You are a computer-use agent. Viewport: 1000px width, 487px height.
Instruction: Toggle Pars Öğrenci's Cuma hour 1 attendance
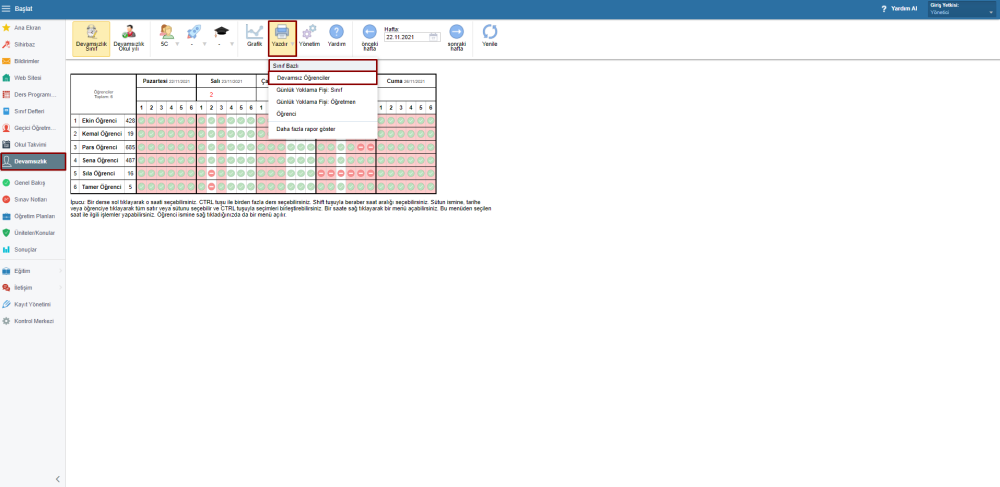[x=381, y=147]
